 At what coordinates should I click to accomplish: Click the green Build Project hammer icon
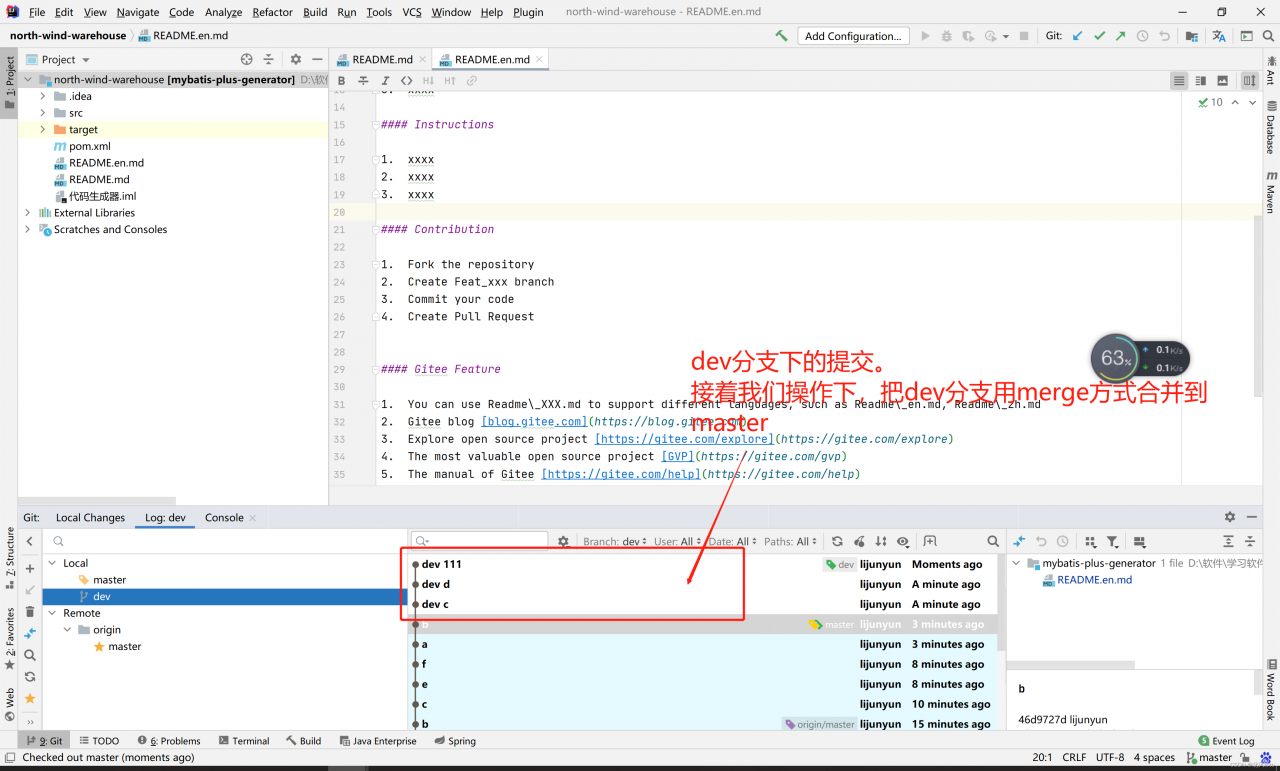[x=781, y=36]
